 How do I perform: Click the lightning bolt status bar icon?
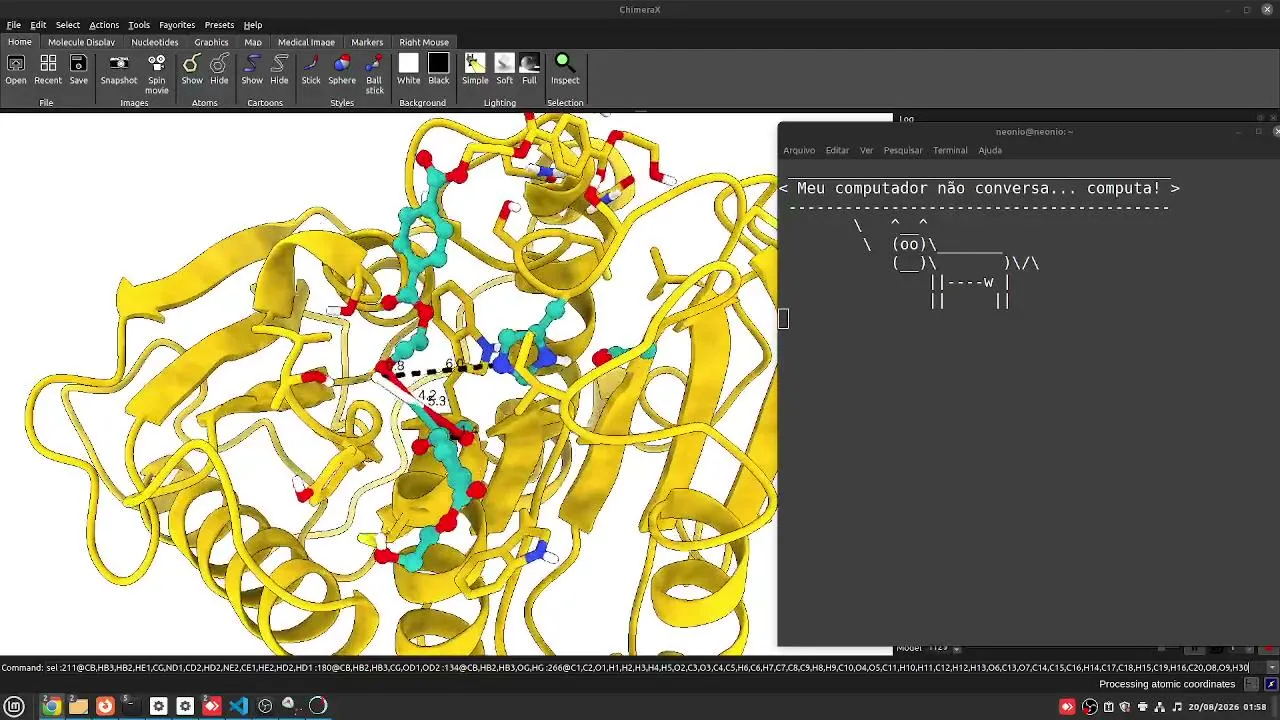coord(1271,684)
